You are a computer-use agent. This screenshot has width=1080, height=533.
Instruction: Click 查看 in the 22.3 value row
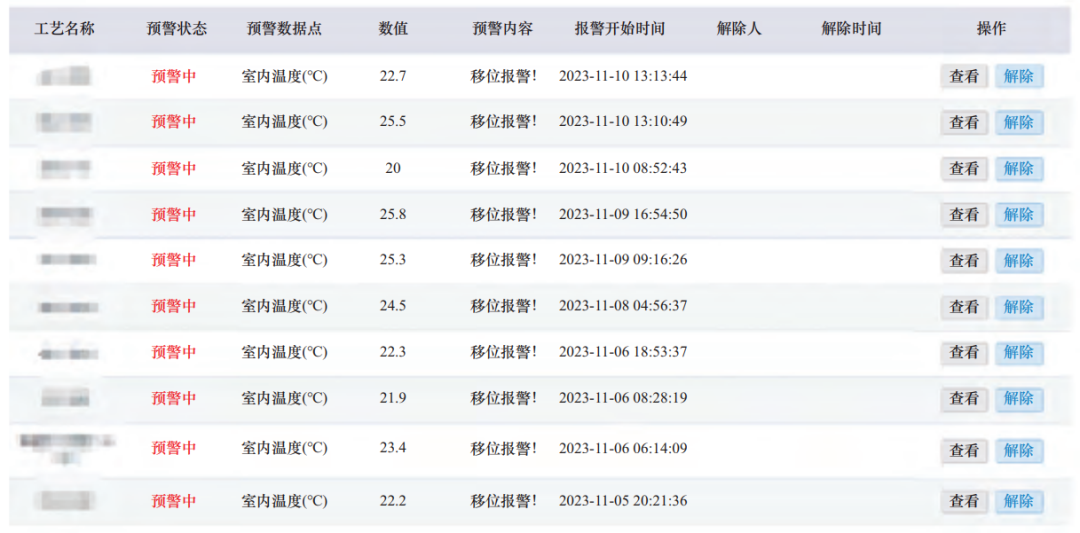click(x=964, y=352)
